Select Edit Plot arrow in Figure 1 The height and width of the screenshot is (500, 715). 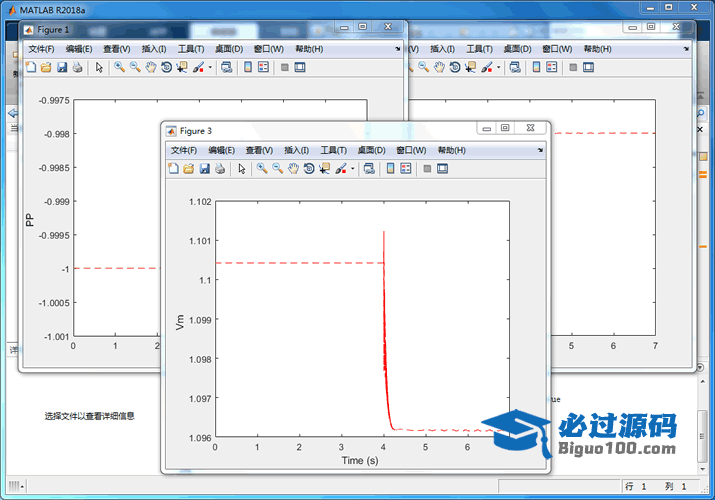tap(99, 68)
